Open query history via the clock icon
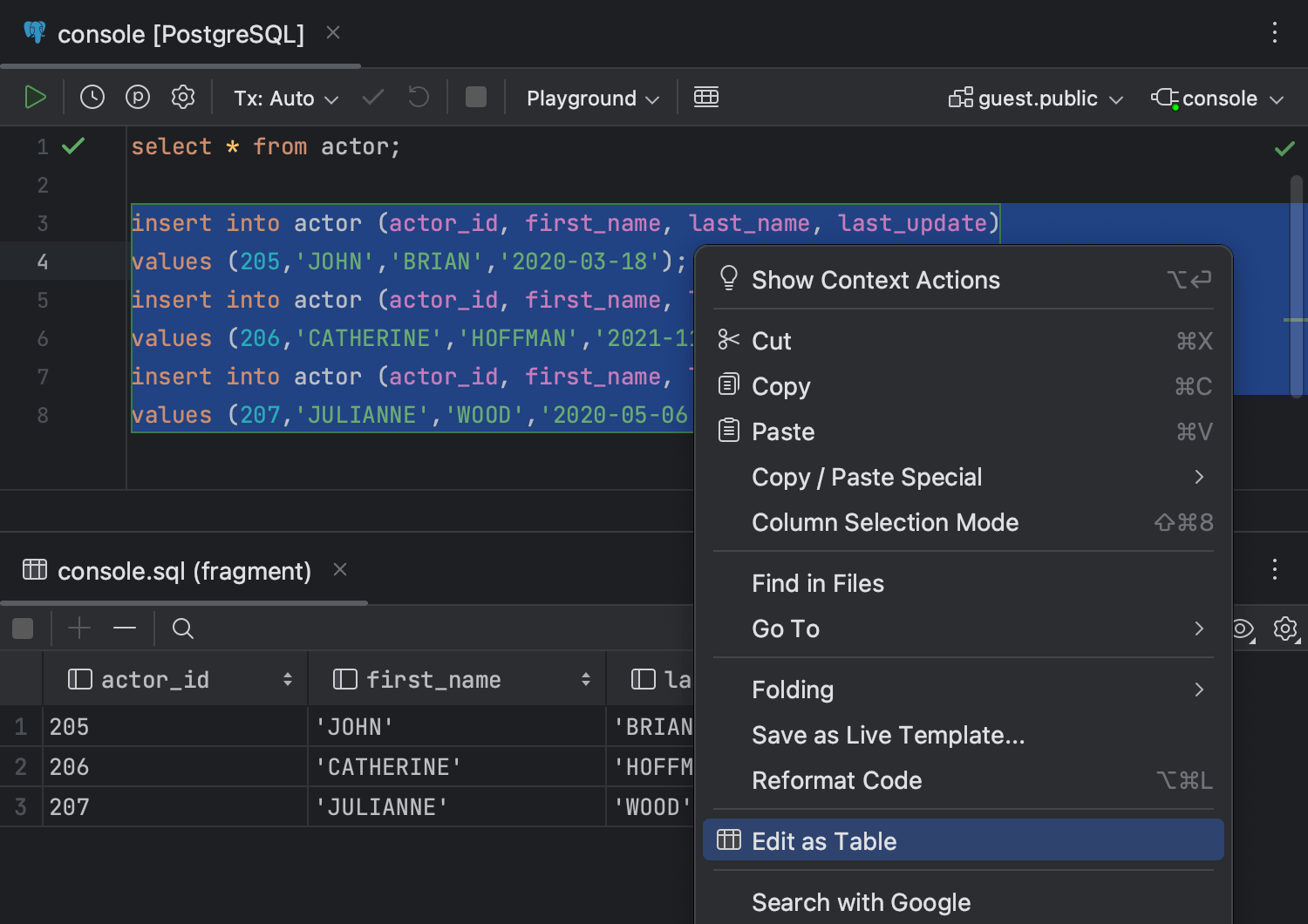 coord(92,97)
